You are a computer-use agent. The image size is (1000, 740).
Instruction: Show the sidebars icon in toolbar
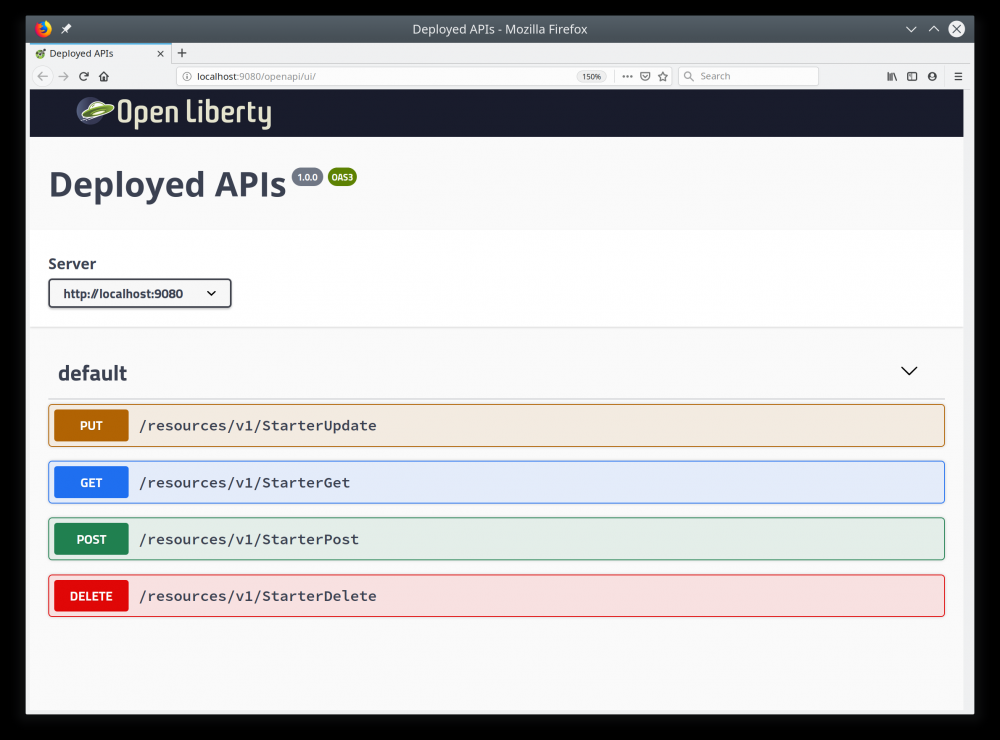point(912,76)
